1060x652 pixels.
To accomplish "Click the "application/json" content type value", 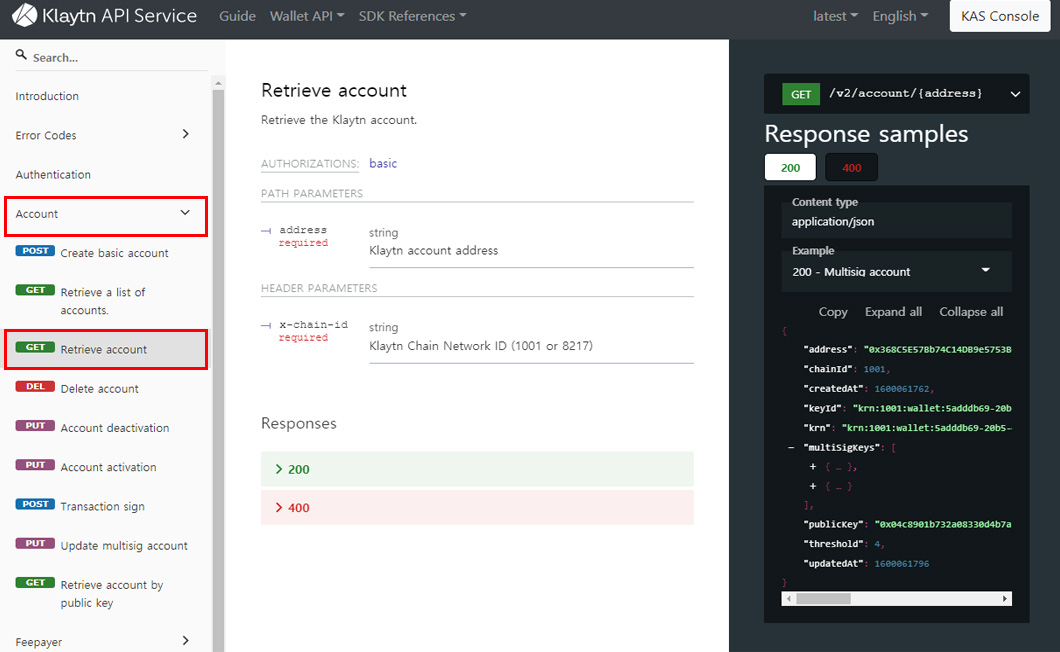I will 833,222.
